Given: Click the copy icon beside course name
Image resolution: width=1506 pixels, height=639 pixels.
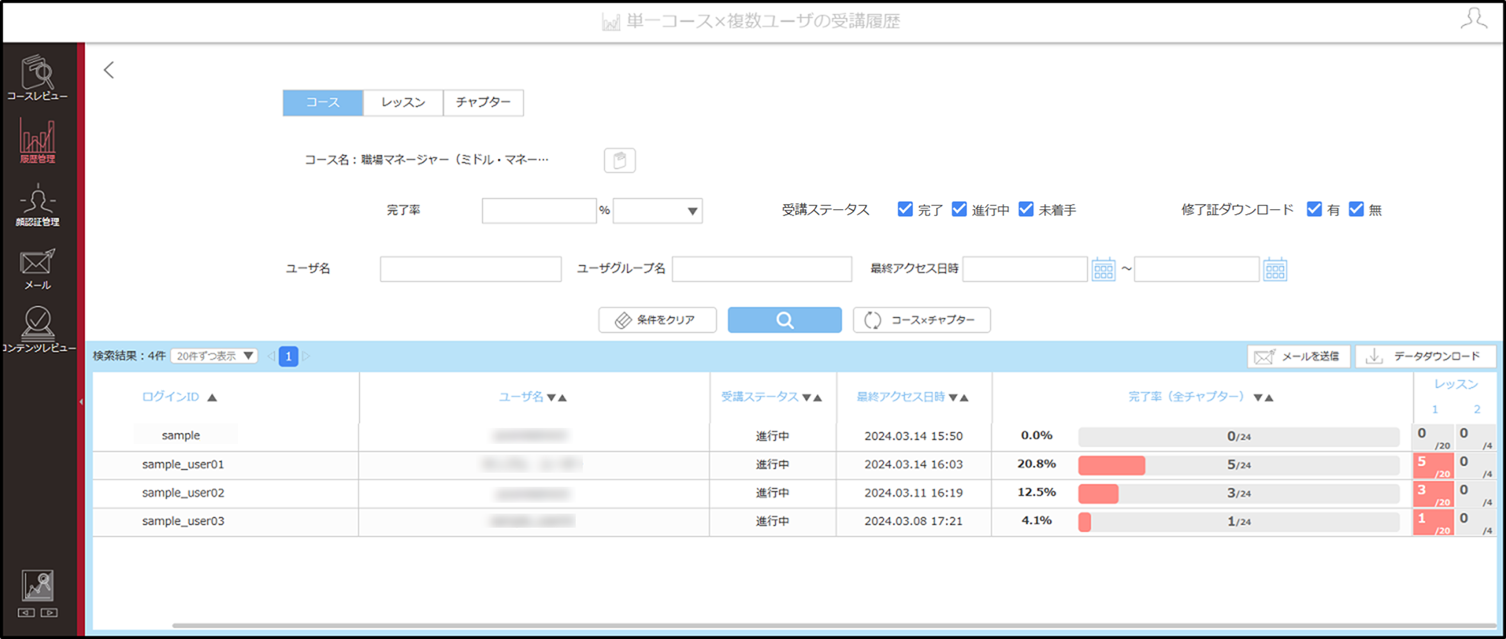Looking at the screenshot, I should pyautogui.click(x=620, y=160).
